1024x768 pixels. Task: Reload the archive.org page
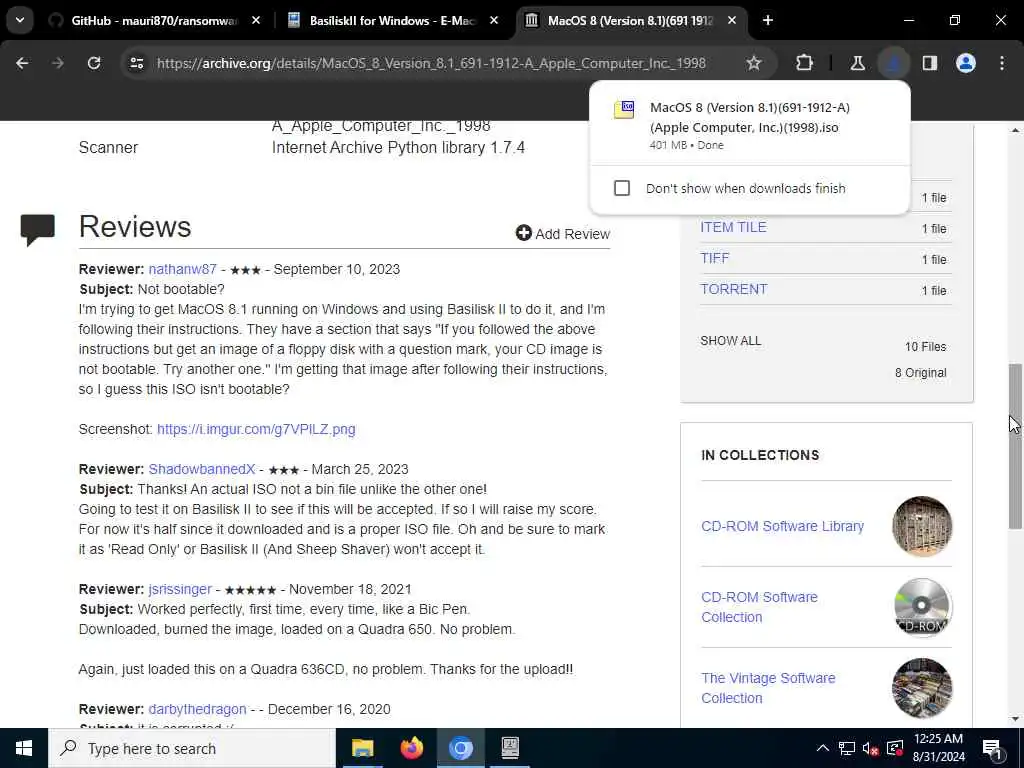pyautogui.click(x=94, y=63)
